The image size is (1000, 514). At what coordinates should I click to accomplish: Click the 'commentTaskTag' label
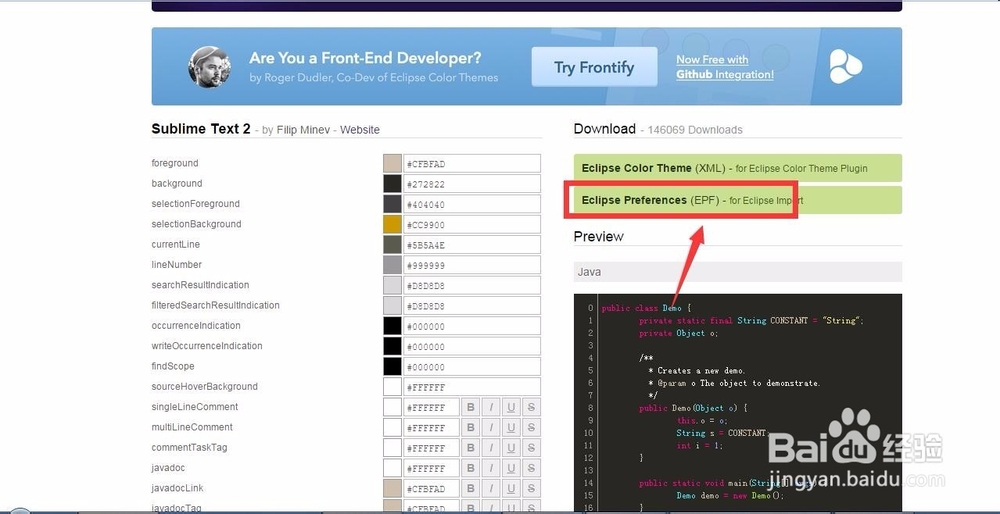click(x=189, y=448)
